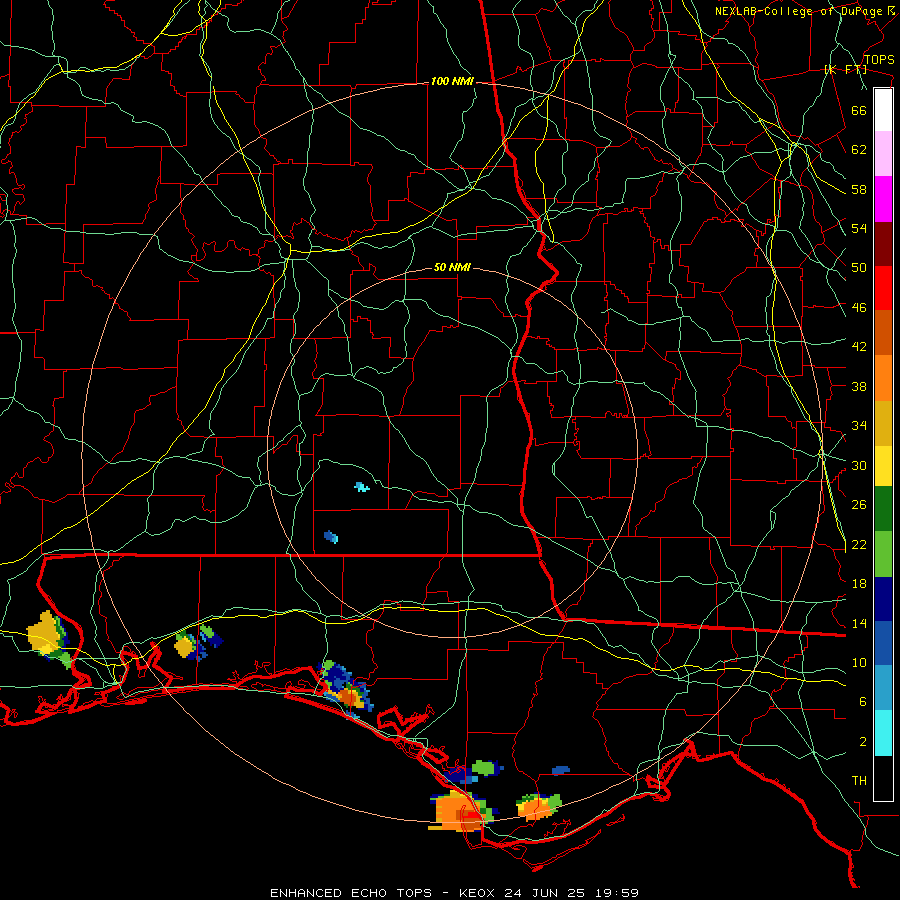This screenshot has height=900, width=900.
Task: Click the light pink legend swatch
Action: pyautogui.click(x=883, y=153)
